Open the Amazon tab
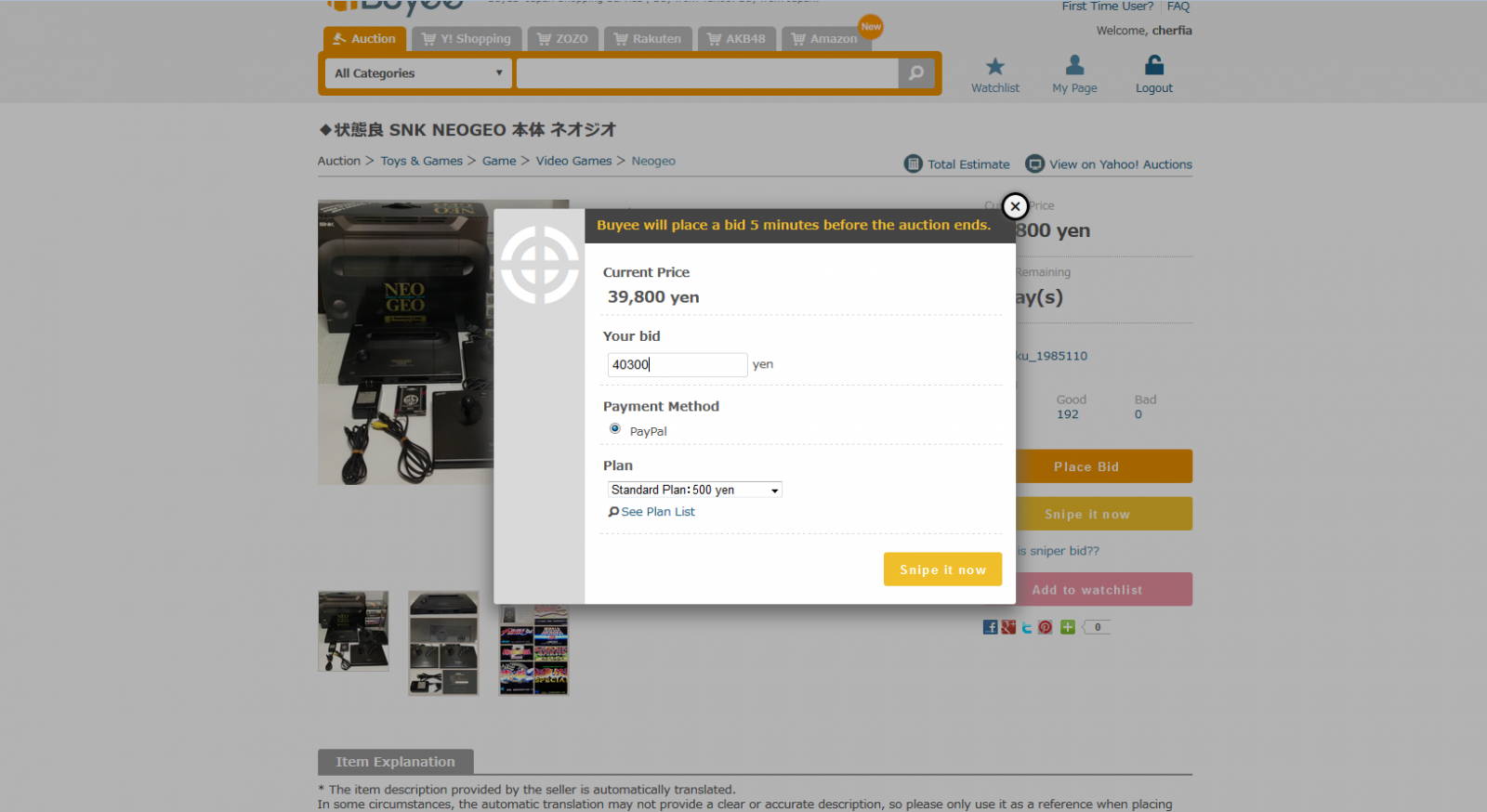This screenshot has height=812, width=1487. [x=823, y=39]
